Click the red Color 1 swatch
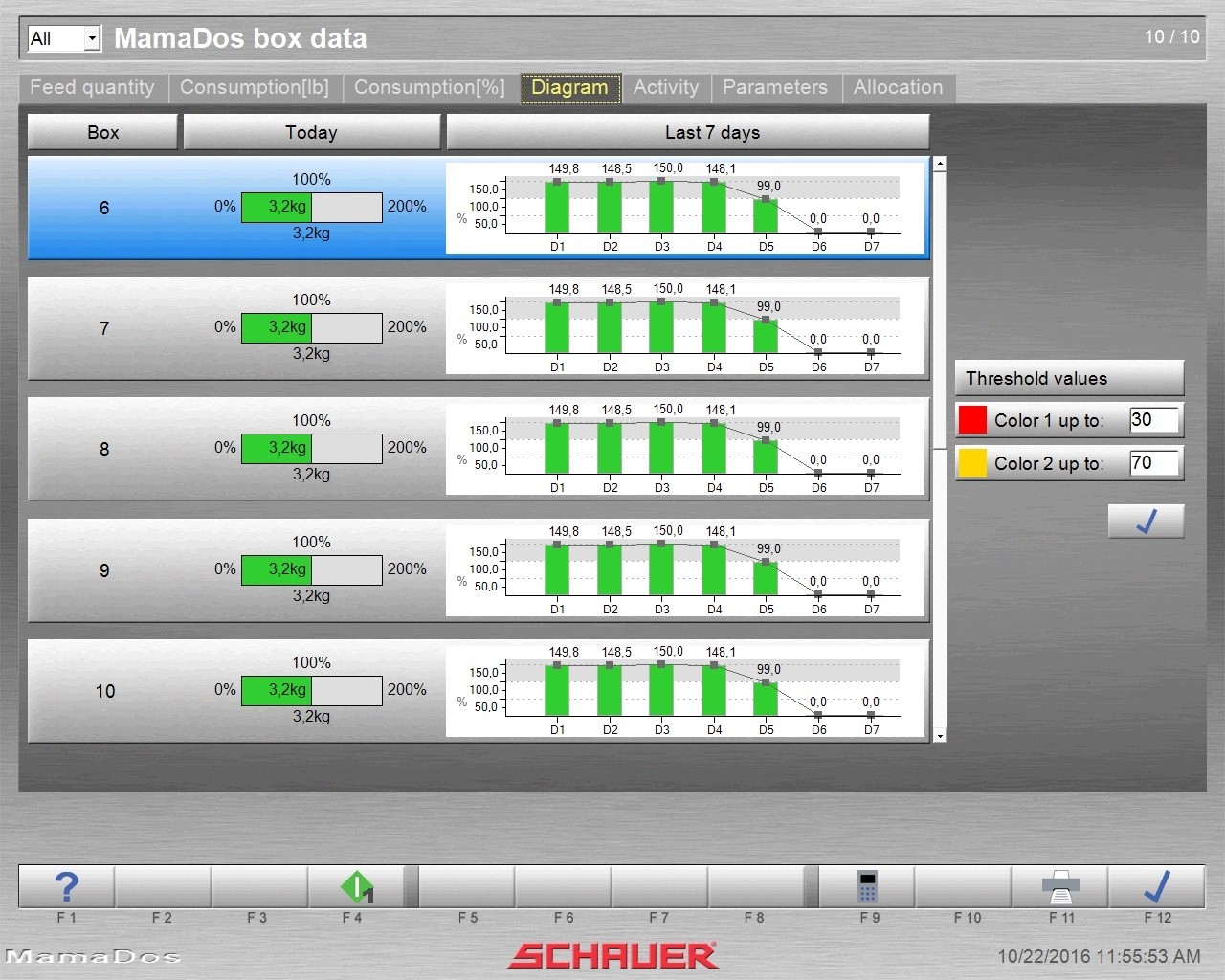This screenshot has width=1225, height=980. point(972,420)
